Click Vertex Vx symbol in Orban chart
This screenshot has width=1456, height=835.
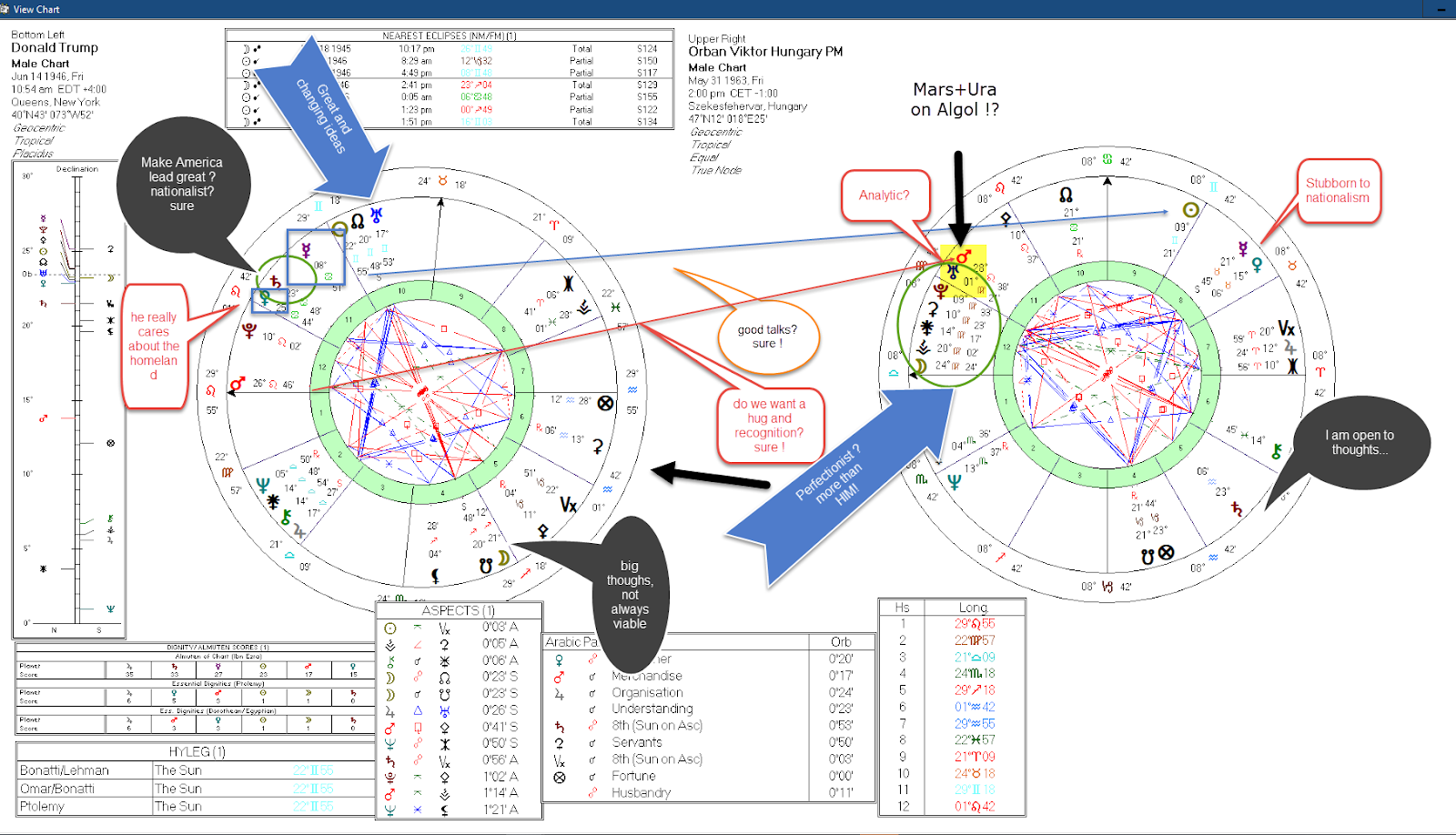(1286, 327)
